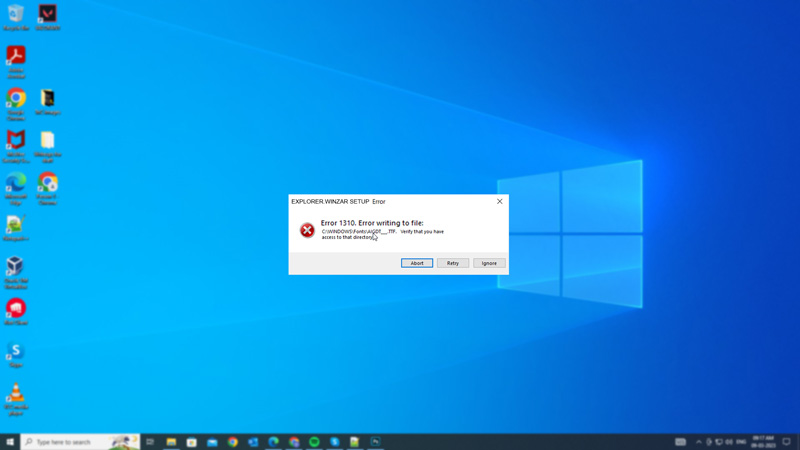Screen dimensions: 800x450
Task: Select the Chrome profile shortcut beside Edge
Action: (47, 188)
